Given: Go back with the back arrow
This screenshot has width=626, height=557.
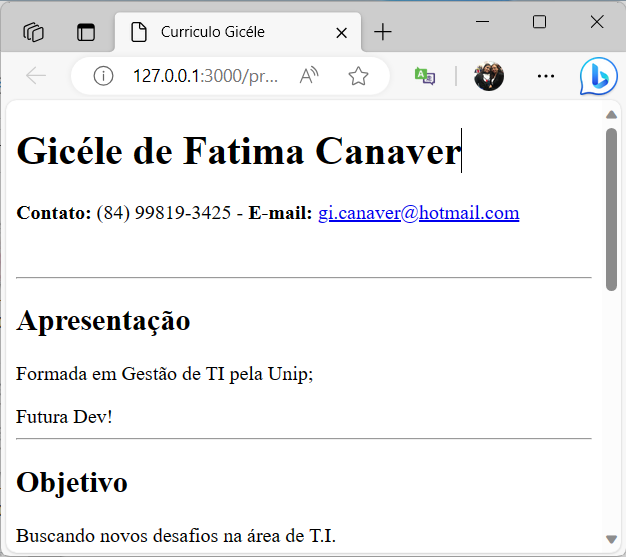Looking at the screenshot, I should click(36, 76).
